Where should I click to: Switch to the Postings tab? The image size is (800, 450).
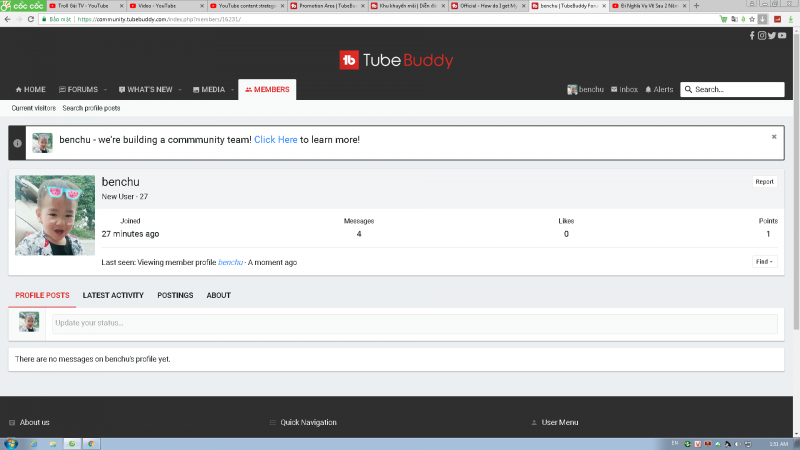(175, 295)
